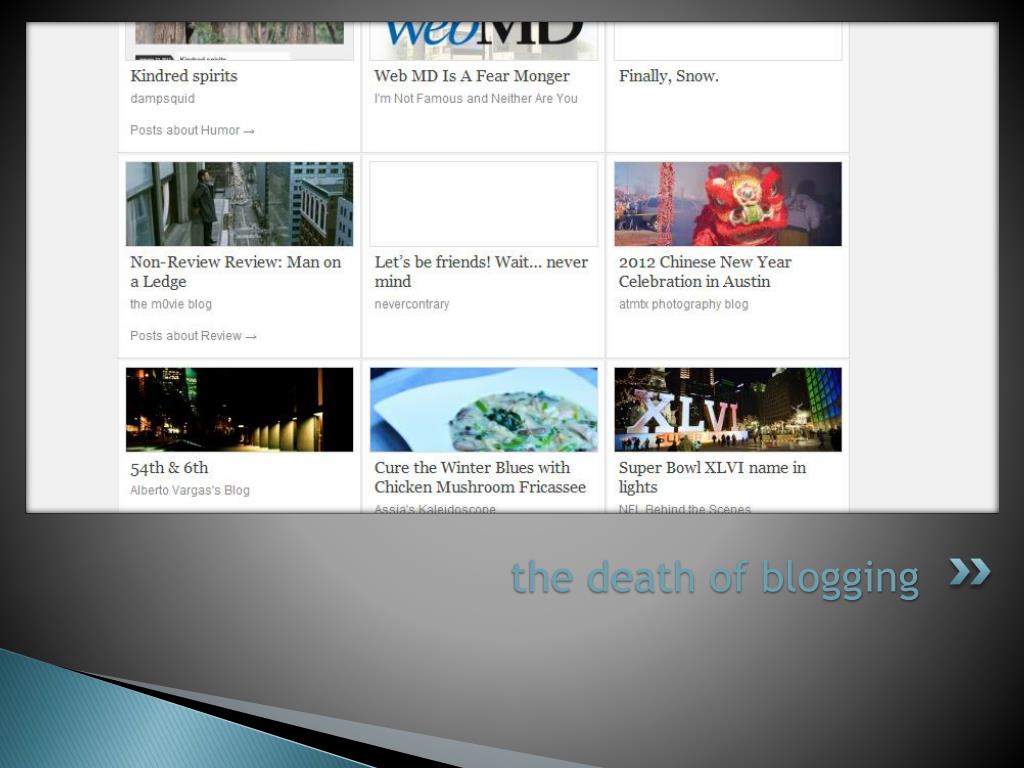Viewport: 1024px width, 768px height.
Task: Open 'Cure the Winter Blues with Chicken Mushroom Fricassee'
Action: point(480,477)
